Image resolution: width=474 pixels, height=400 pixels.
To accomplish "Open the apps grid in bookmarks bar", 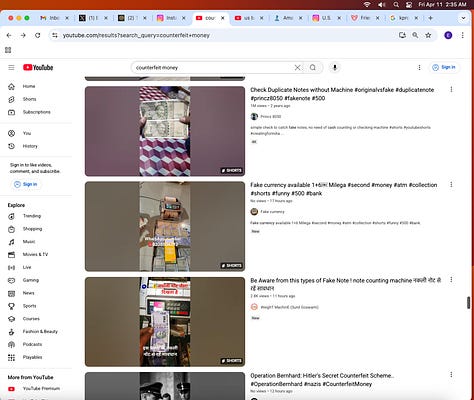I will tap(8, 50).
